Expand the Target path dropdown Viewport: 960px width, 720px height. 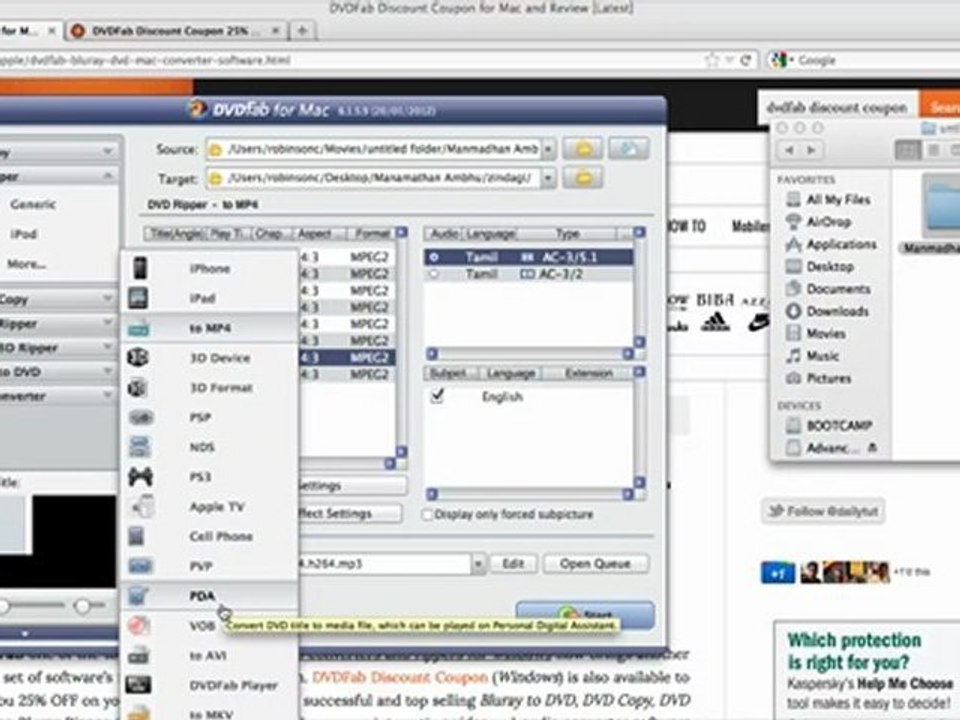[x=549, y=178]
